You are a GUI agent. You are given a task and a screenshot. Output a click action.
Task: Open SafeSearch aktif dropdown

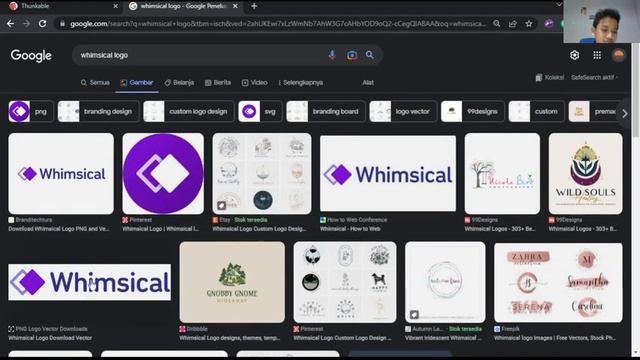point(594,77)
